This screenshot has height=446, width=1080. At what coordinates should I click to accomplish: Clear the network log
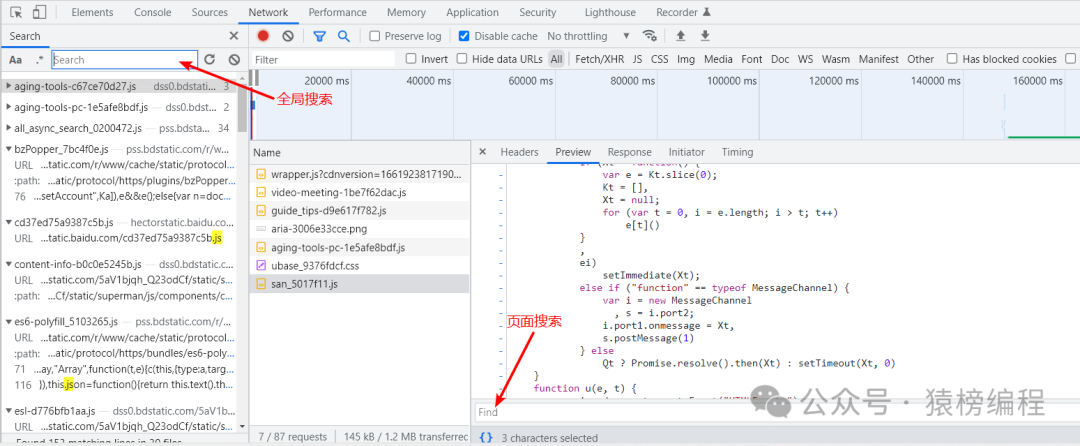288,36
